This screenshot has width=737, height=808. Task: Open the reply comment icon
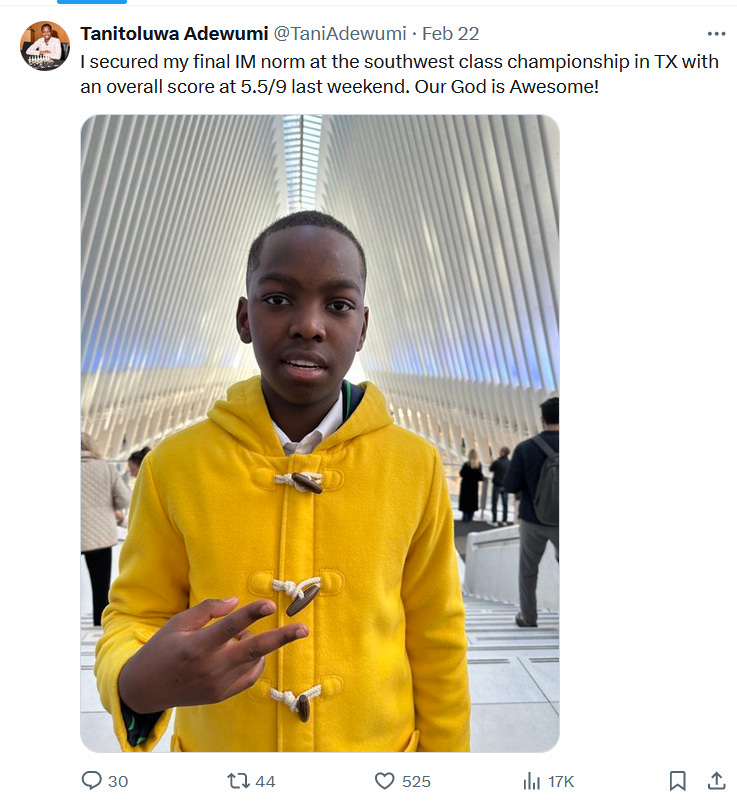(x=92, y=780)
